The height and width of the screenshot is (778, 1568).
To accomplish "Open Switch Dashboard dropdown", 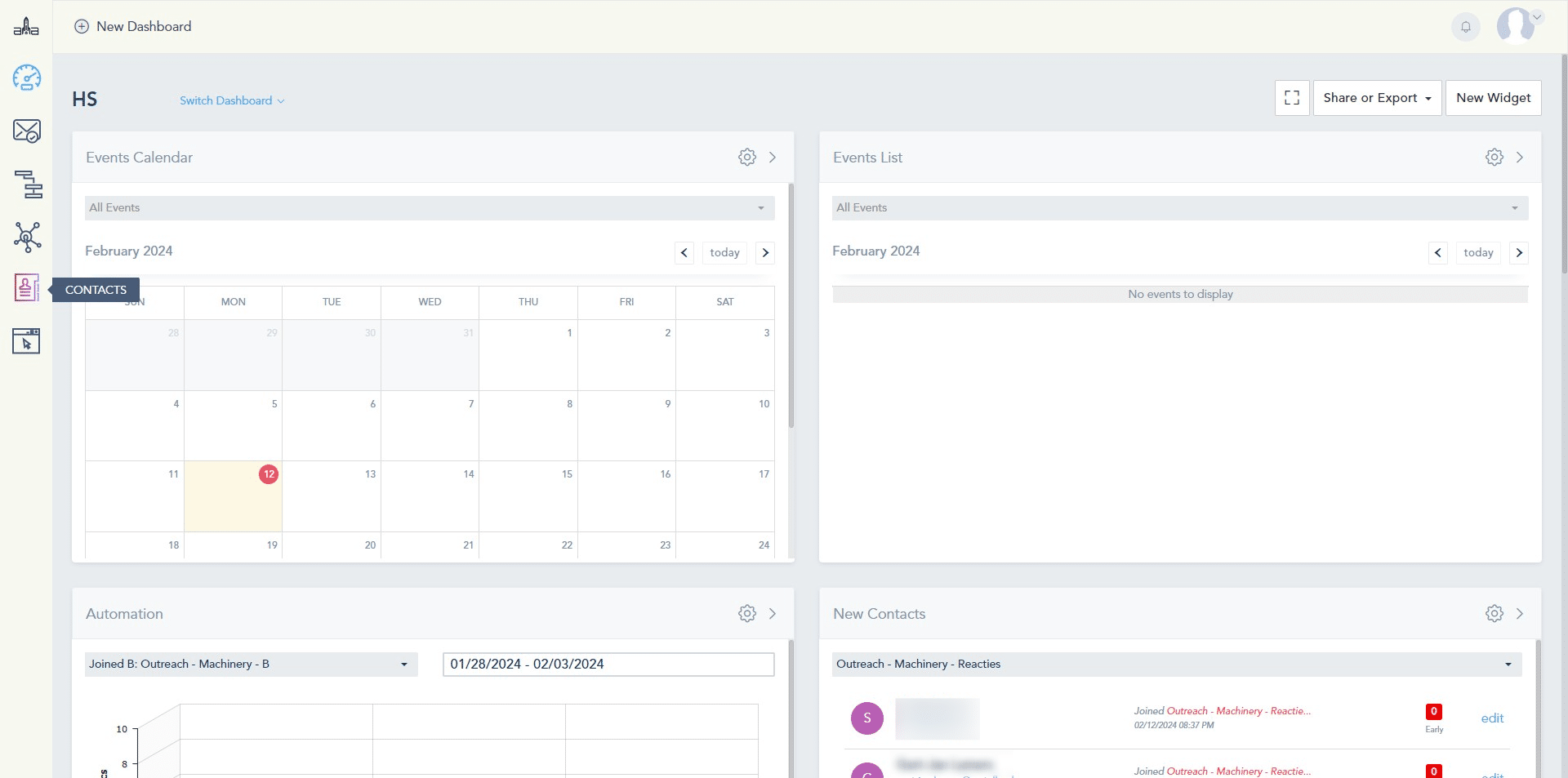I will (232, 101).
